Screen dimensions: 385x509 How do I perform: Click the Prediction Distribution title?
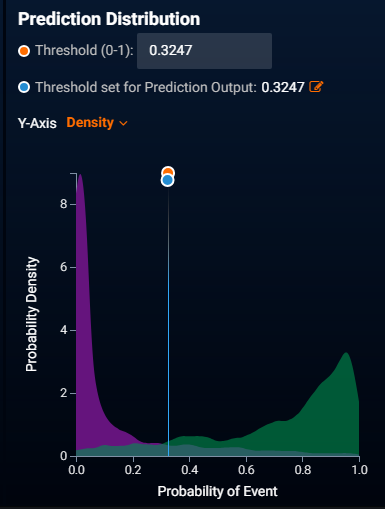pos(109,19)
